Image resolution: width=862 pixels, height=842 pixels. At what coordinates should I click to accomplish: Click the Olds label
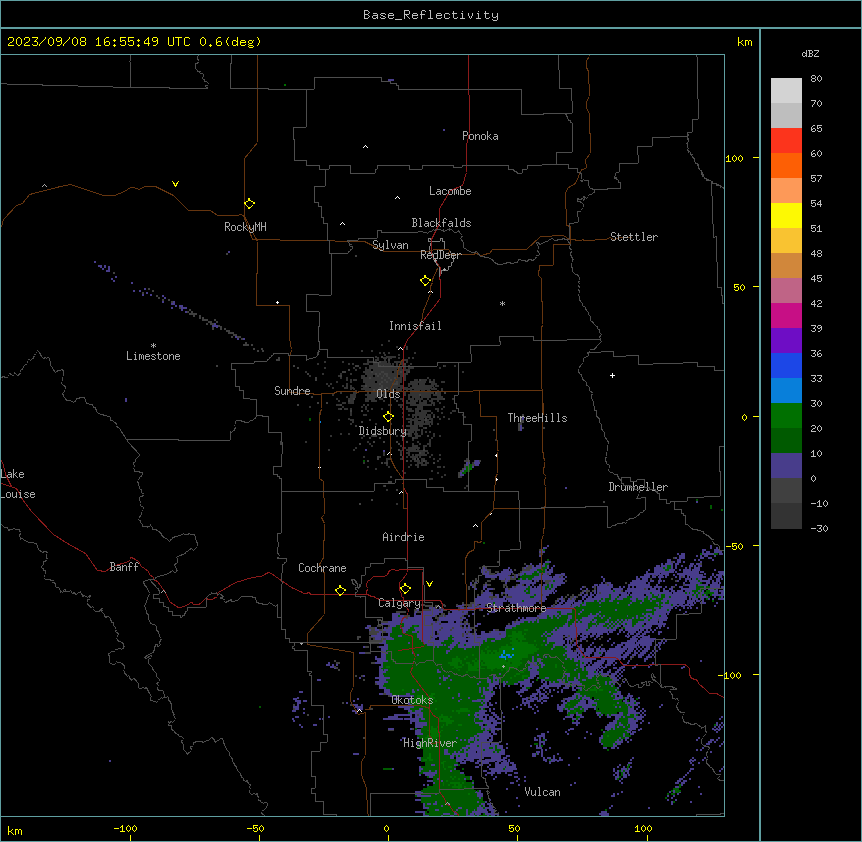click(x=388, y=394)
